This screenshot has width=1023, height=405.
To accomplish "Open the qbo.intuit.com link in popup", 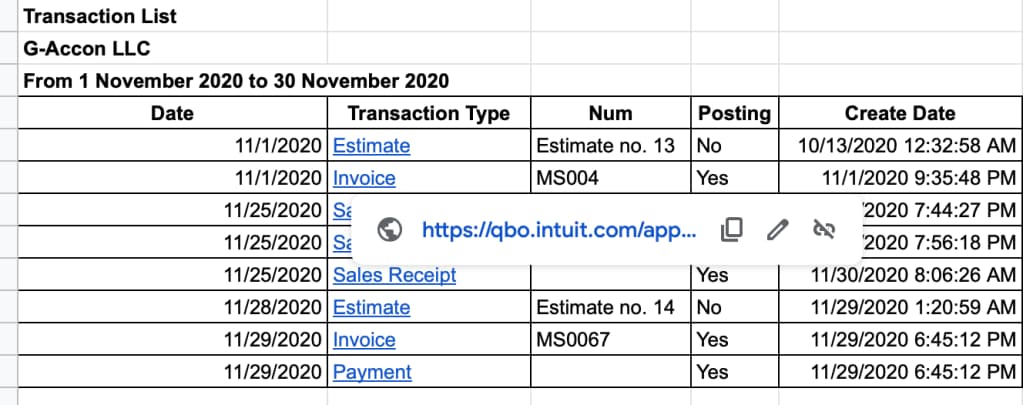I will click(x=558, y=230).
